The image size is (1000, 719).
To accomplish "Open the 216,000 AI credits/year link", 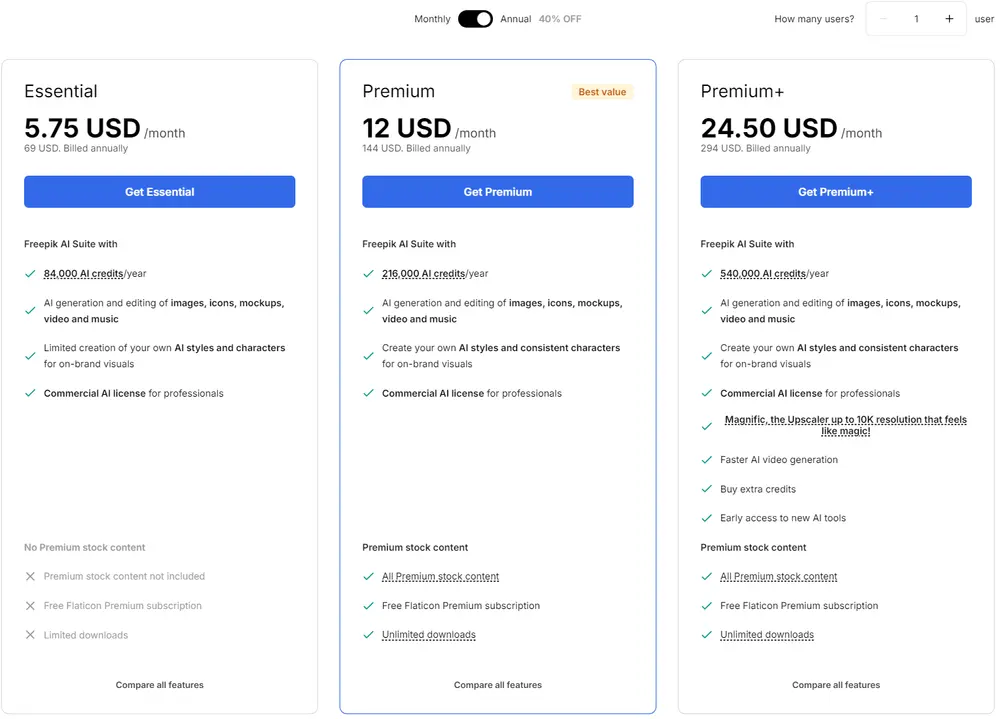I will tap(426, 273).
